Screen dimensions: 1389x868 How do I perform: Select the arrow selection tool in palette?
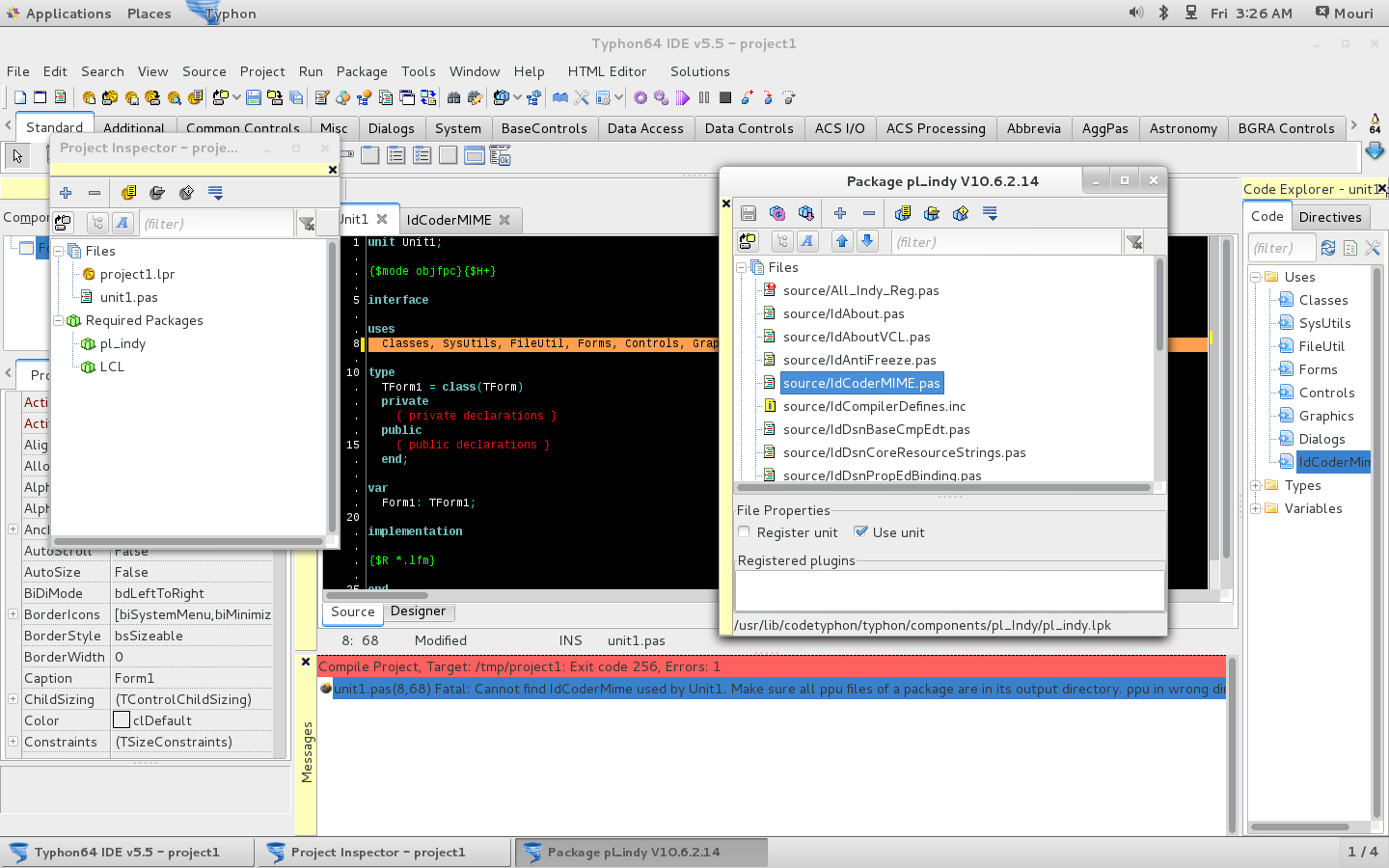(17, 155)
